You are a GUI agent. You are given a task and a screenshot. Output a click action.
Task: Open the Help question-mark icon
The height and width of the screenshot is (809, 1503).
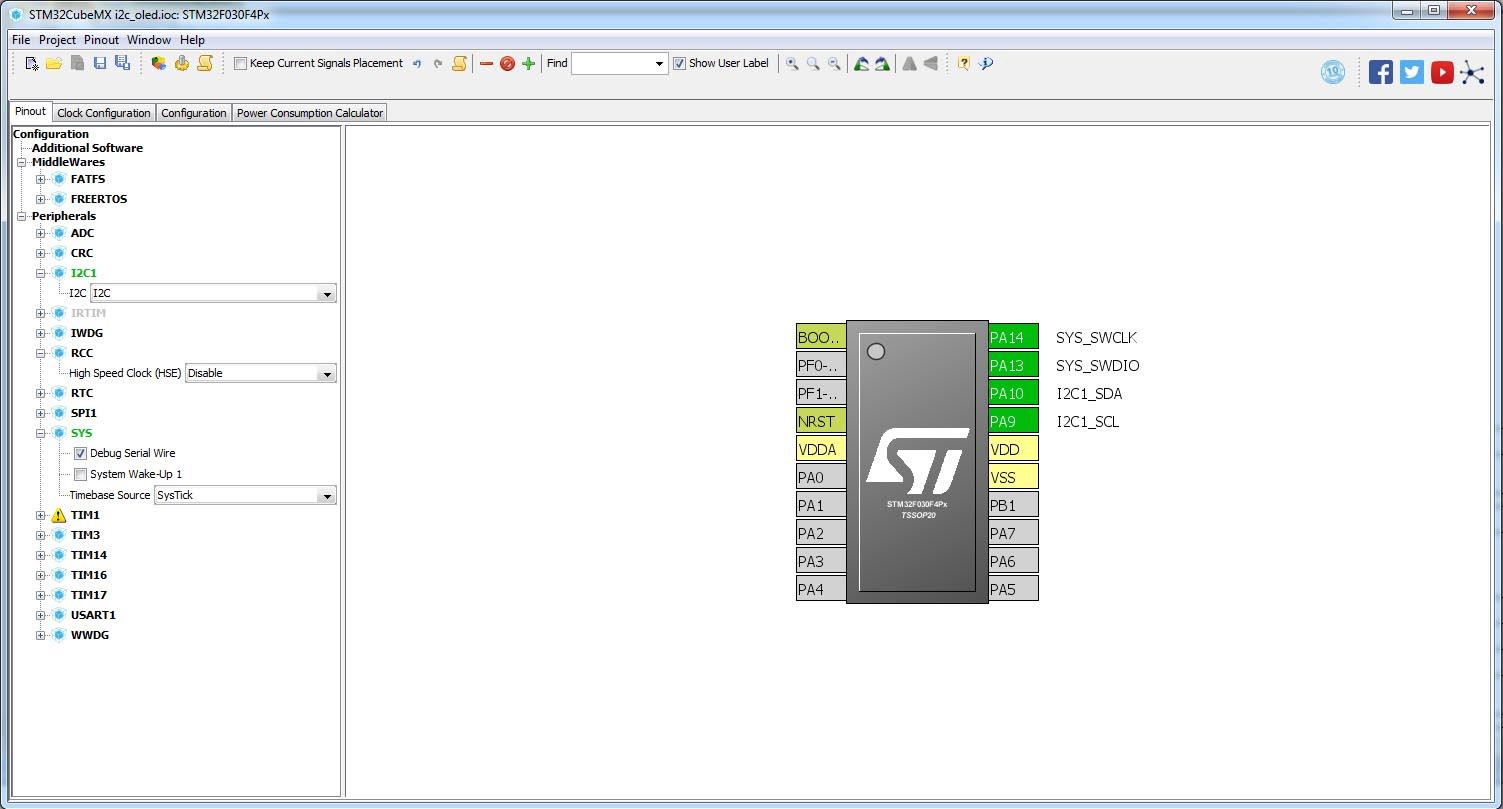pyautogui.click(x=964, y=63)
